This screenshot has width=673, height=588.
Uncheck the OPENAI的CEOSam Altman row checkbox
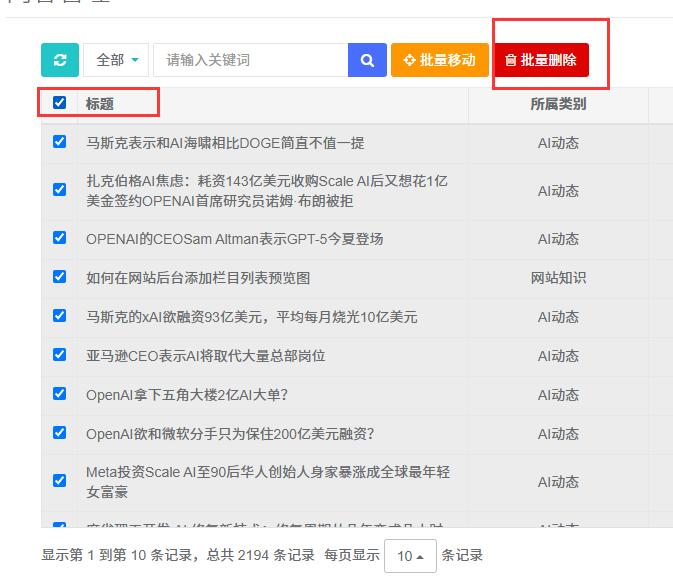pyautogui.click(x=60, y=238)
